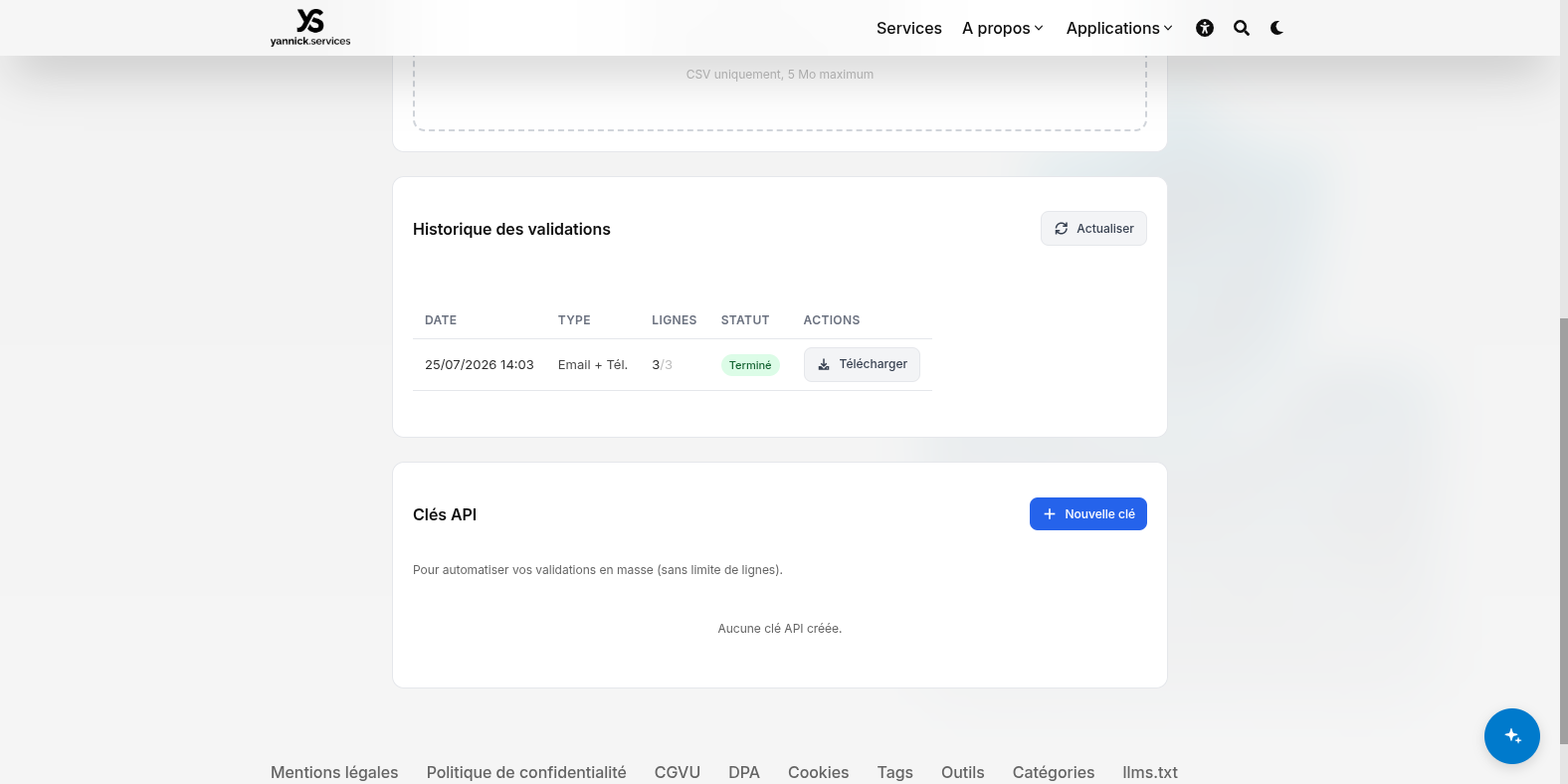Click the Télécharger download button
Screen dimensions: 1568x784
(x=862, y=364)
